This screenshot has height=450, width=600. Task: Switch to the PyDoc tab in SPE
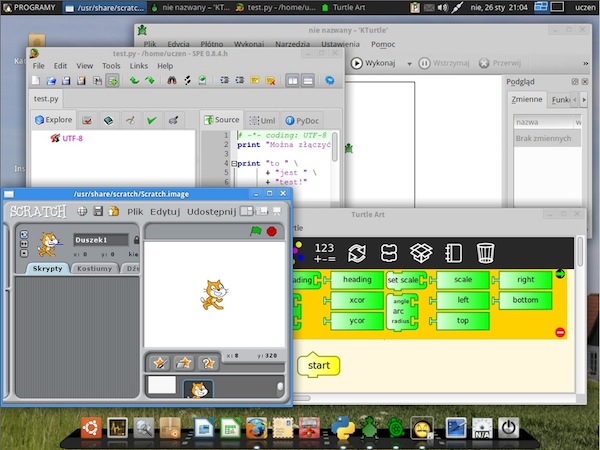point(302,121)
